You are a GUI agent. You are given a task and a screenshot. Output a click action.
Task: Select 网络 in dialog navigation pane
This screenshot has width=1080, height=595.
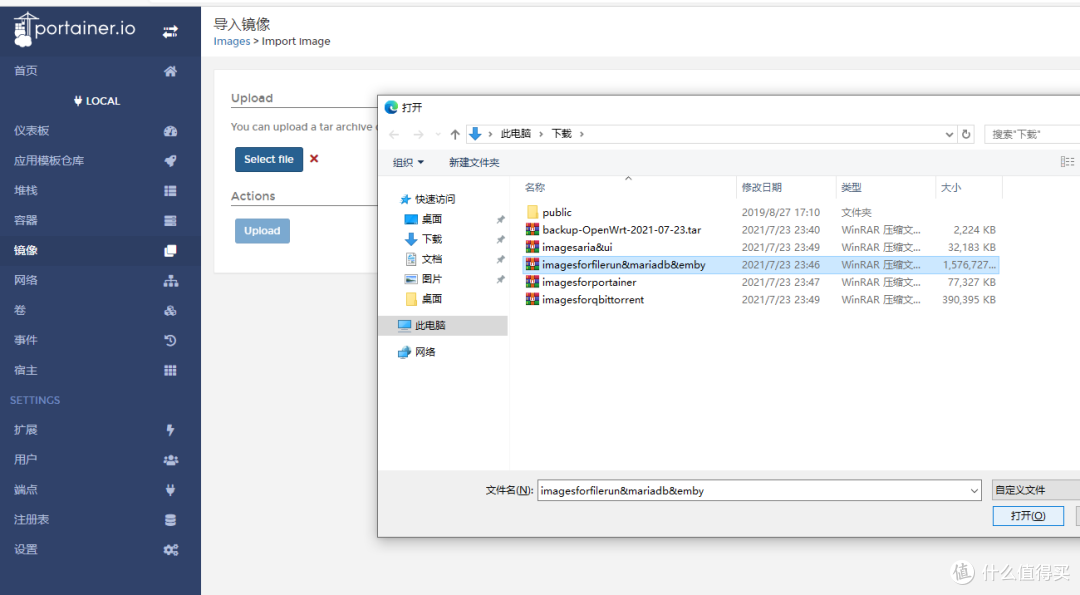pos(417,352)
